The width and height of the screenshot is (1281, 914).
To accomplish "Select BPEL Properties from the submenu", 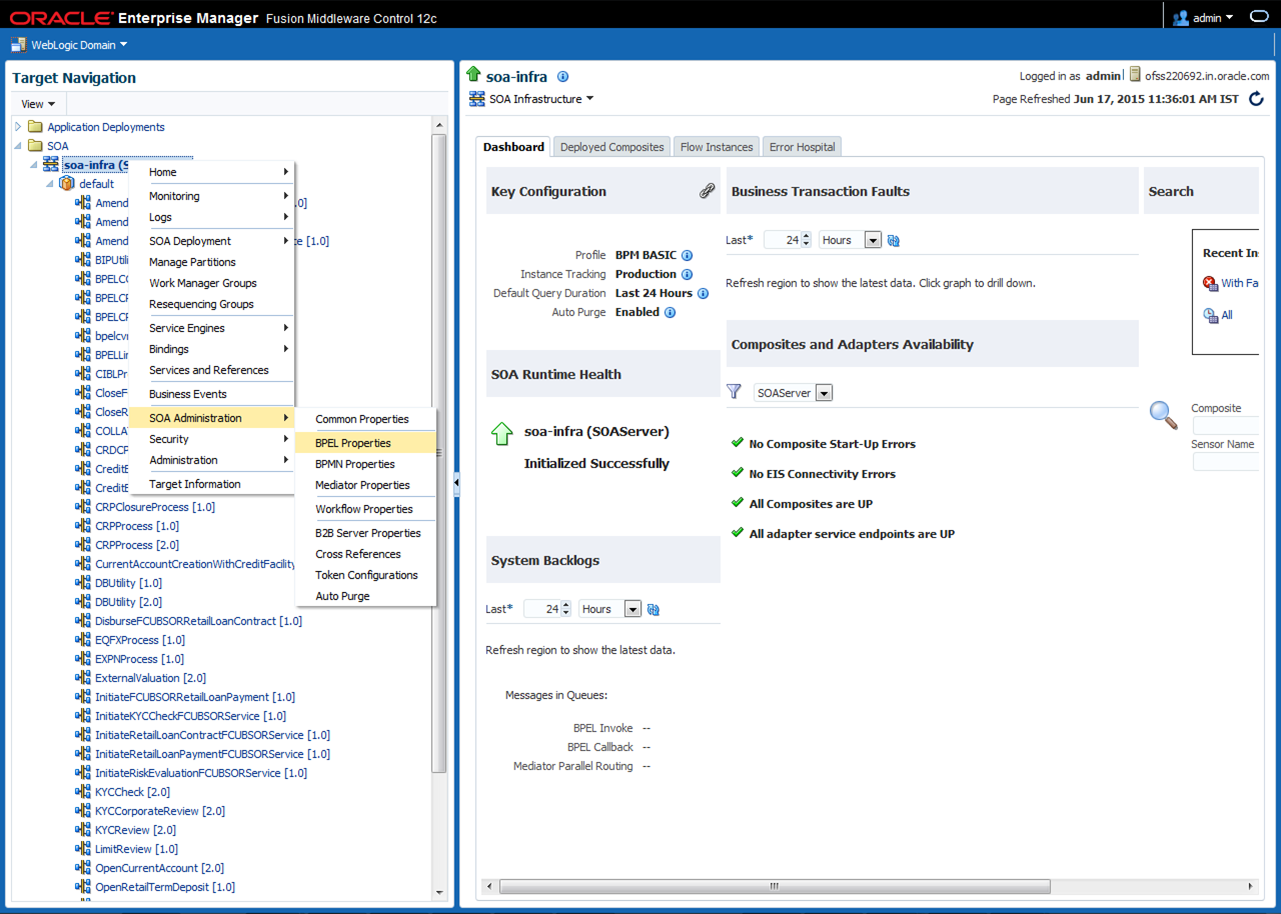I will [x=366, y=443].
